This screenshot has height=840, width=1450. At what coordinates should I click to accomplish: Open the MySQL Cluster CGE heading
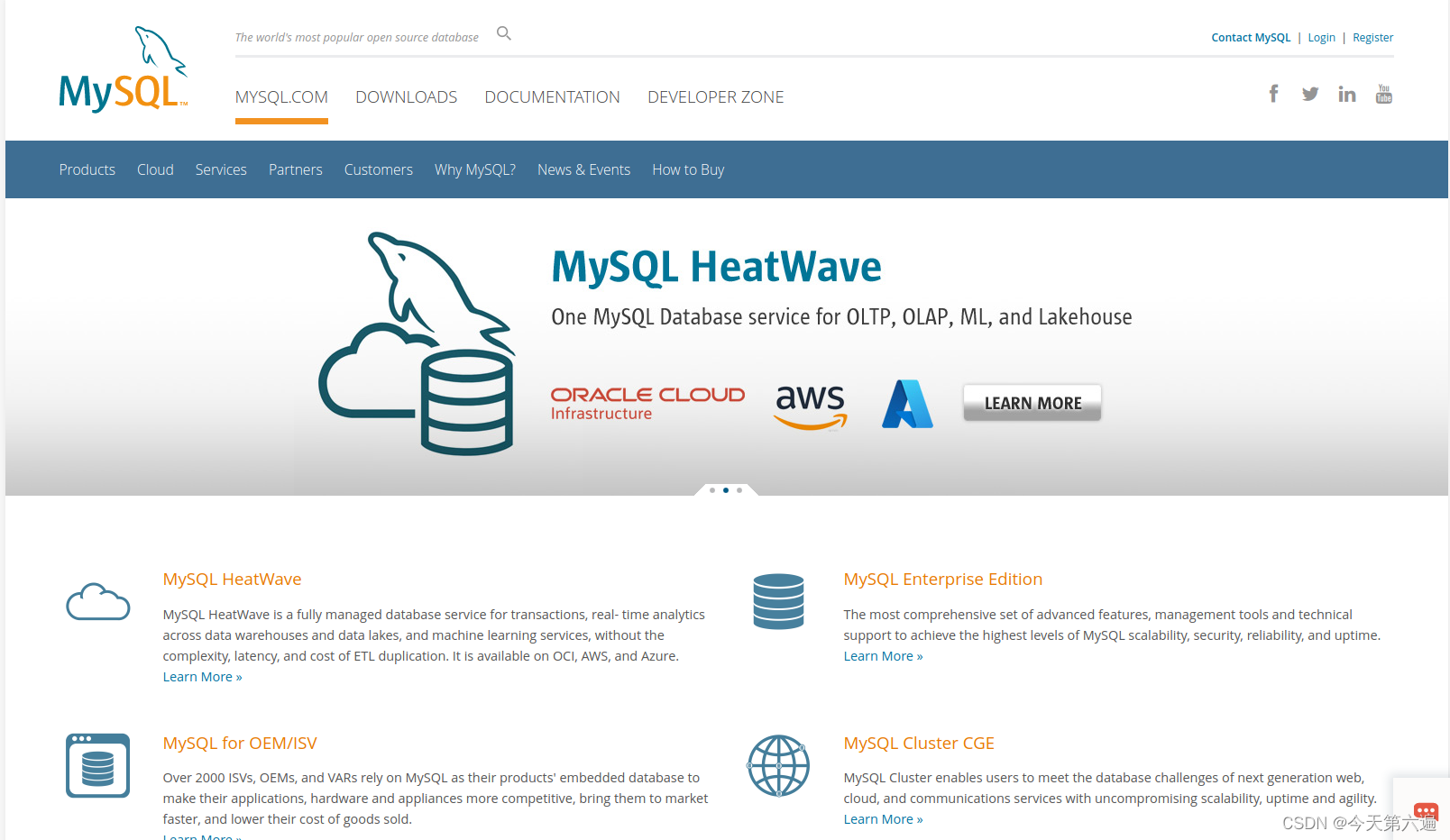[919, 744]
